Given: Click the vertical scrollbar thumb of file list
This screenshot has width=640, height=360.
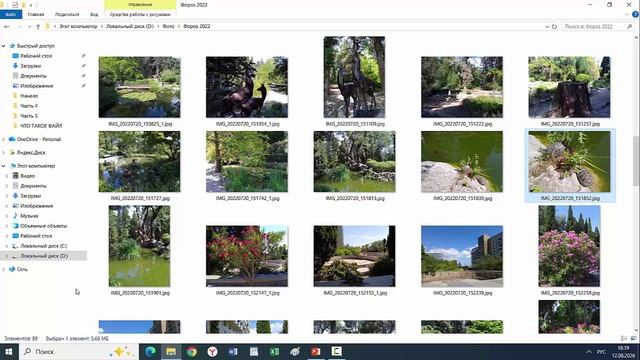Looking at the screenshot, I should tap(636, 160).
